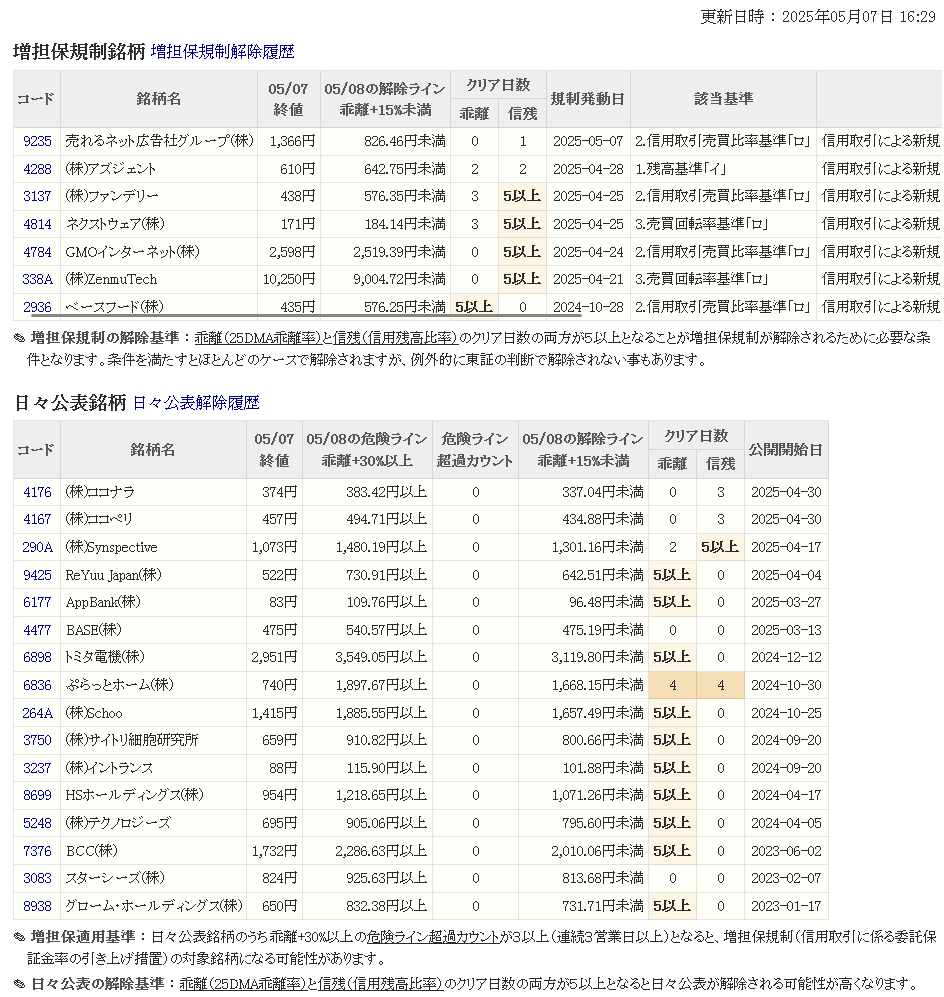The image size is (944, 997).
Task: Click 信残(信用残高比率) link in 日々公表の解除基準 note
Action: [x=381, y=984]
